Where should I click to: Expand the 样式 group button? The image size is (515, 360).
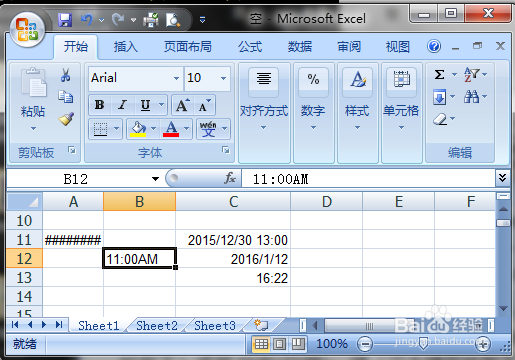(357, 113)
